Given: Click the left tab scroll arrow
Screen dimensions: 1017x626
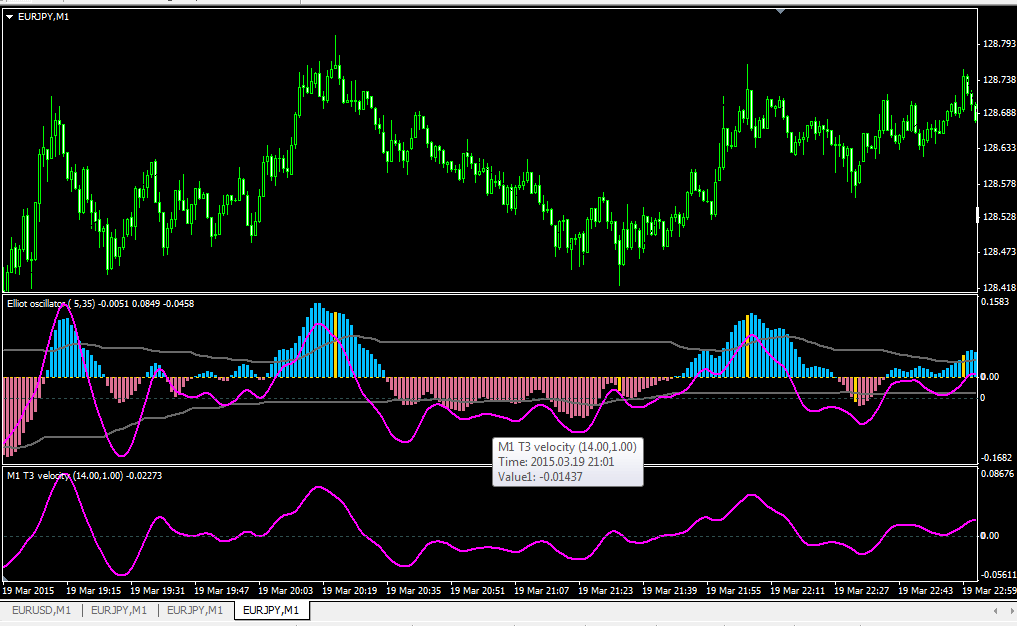Looking at the screenshot, I should (x=996, y=611).
